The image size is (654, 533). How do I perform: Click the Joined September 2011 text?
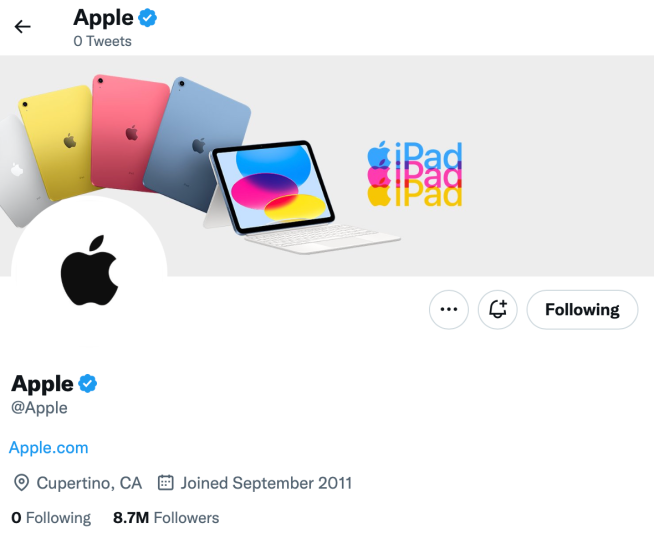[x=266, y=483]
